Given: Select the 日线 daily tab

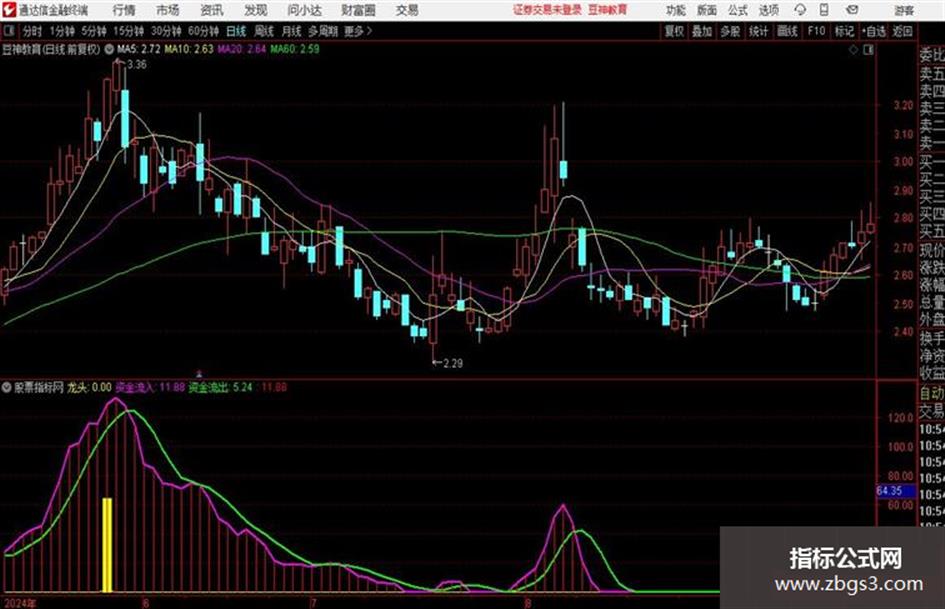Looking at the screenshot, I should point(236,31).
